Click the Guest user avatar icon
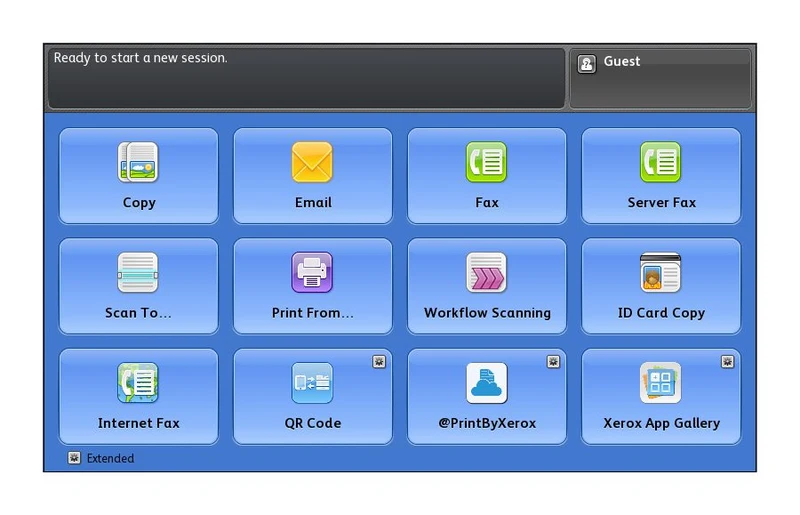This screenshot has width=800, height=515. 587,64
